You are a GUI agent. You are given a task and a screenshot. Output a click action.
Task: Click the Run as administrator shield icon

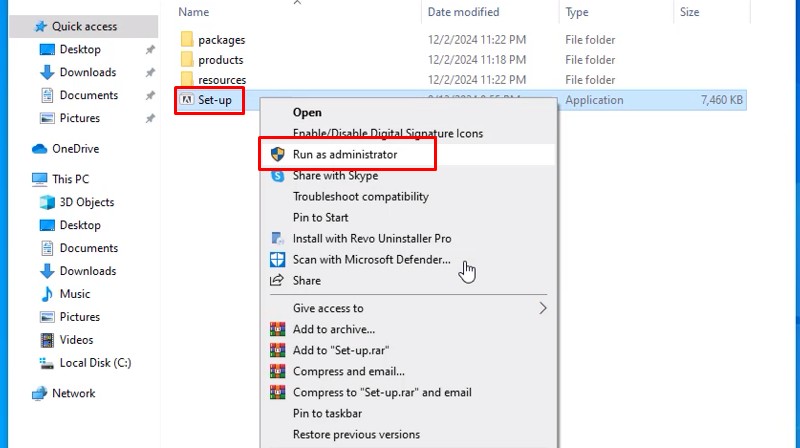tap(277, 155)
